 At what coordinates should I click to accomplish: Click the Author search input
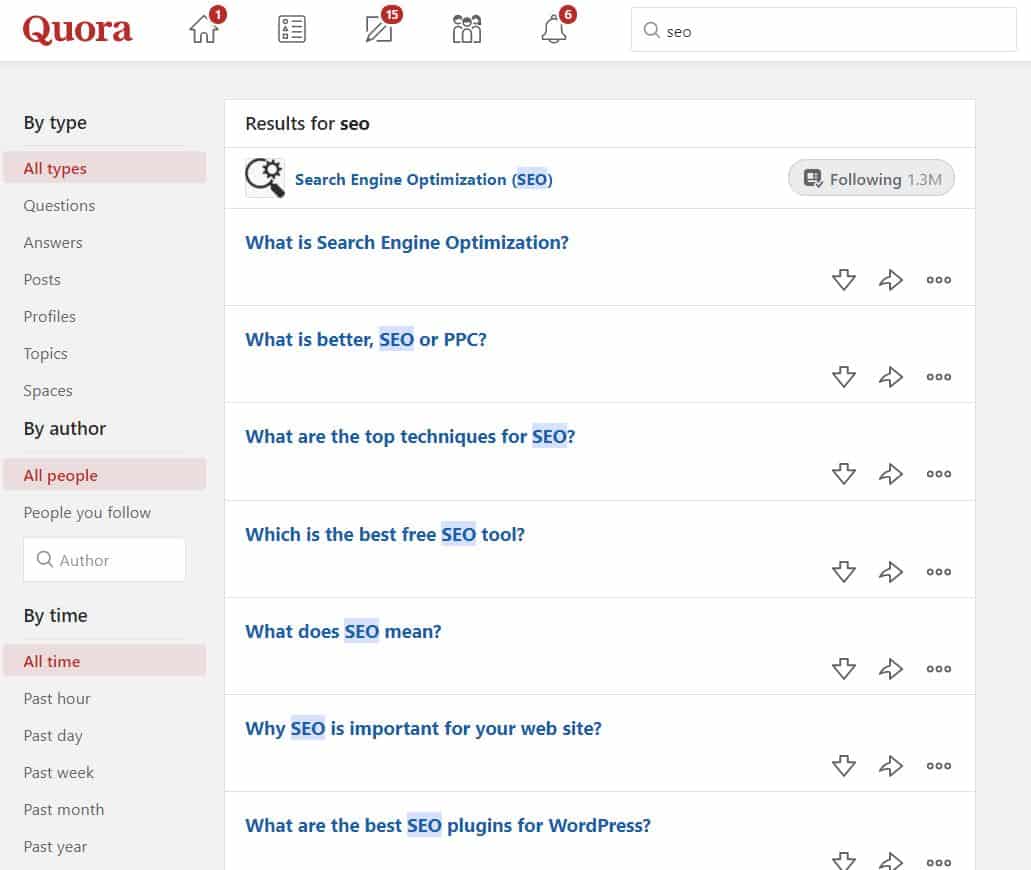tap(105, 560)
